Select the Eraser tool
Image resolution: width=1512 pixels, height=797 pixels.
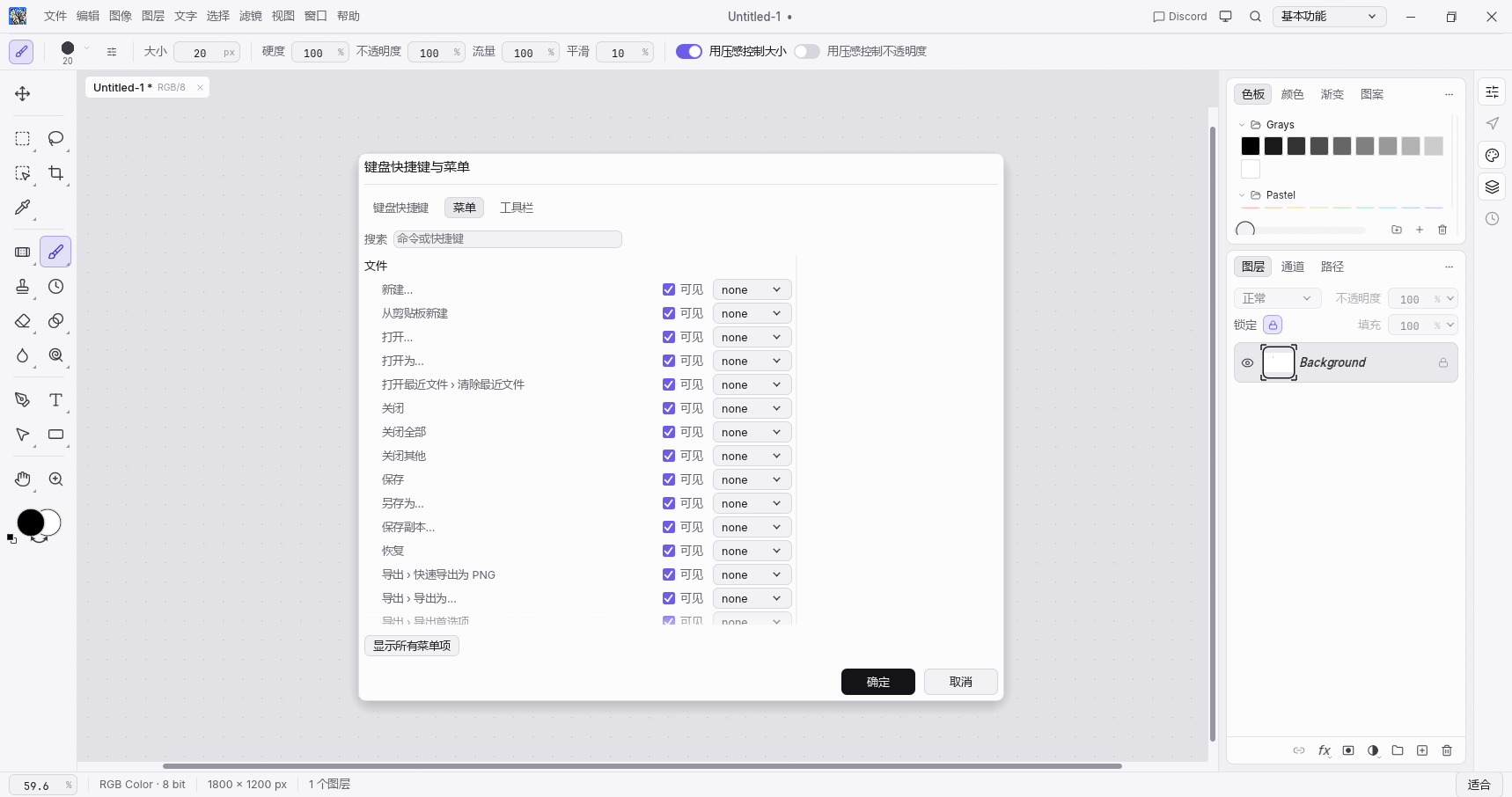23,321
